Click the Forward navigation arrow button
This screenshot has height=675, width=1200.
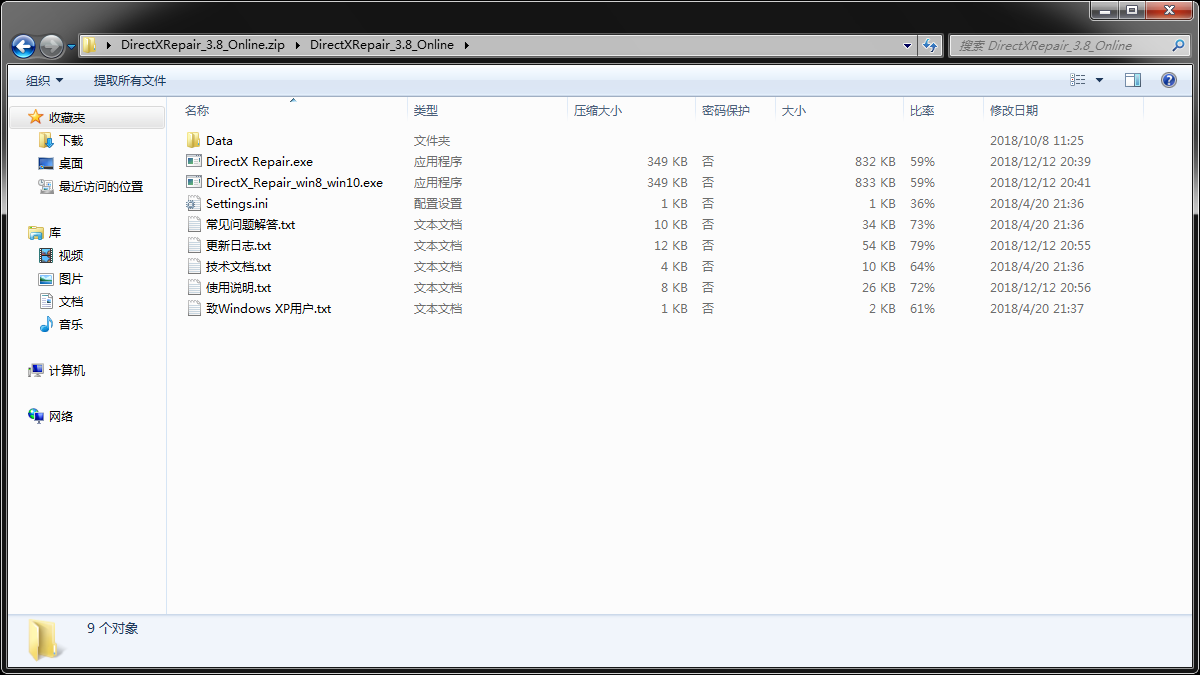[x=52, y=46]
